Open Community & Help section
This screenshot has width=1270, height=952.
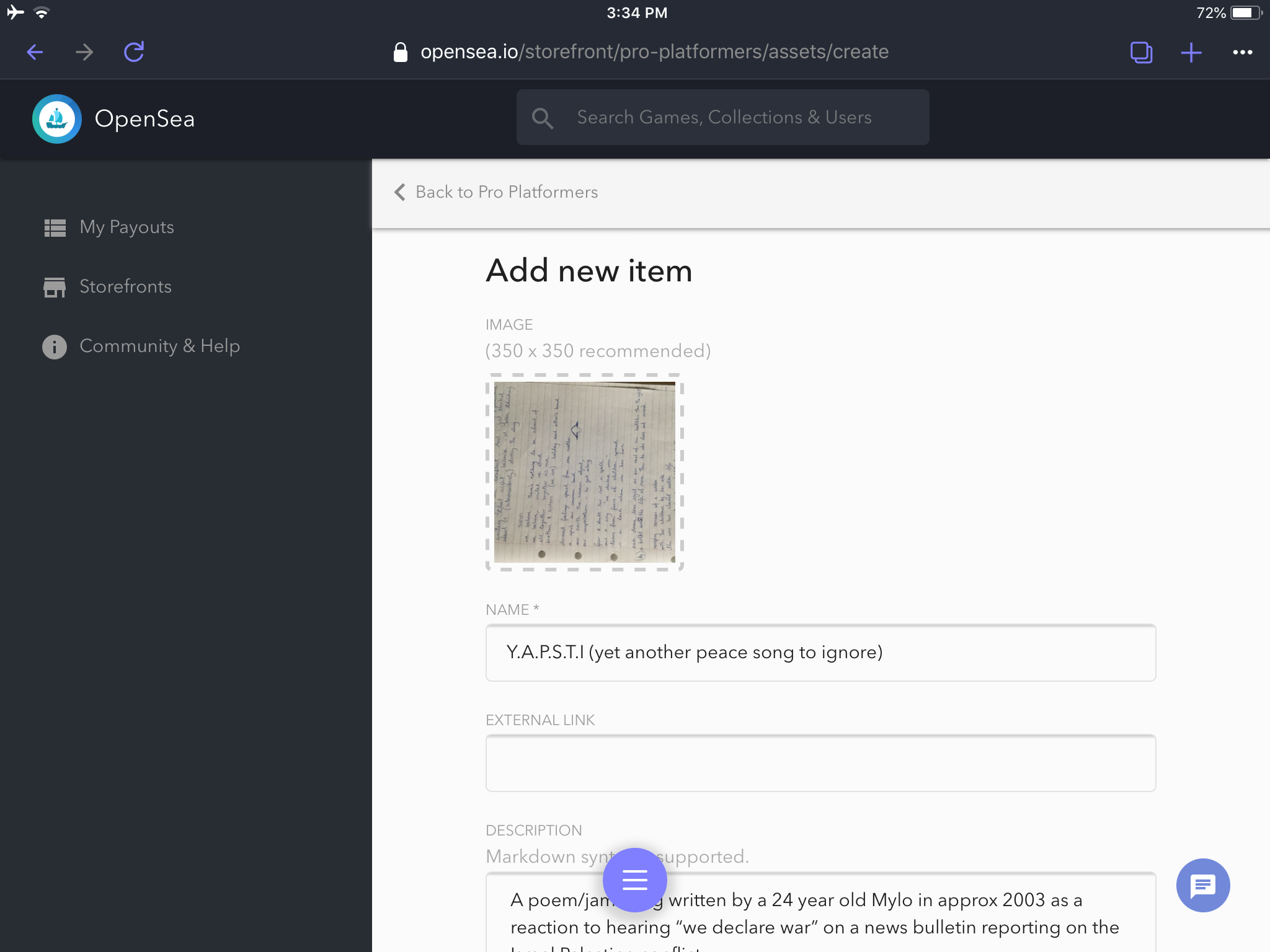tap(159, 346)
